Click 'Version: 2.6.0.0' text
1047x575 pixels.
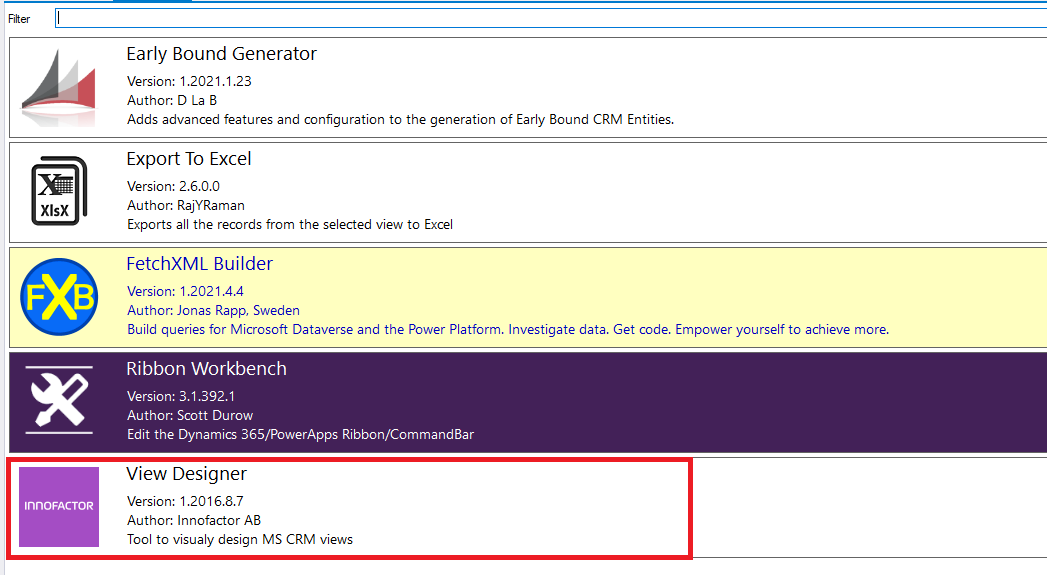coord(173,186)
